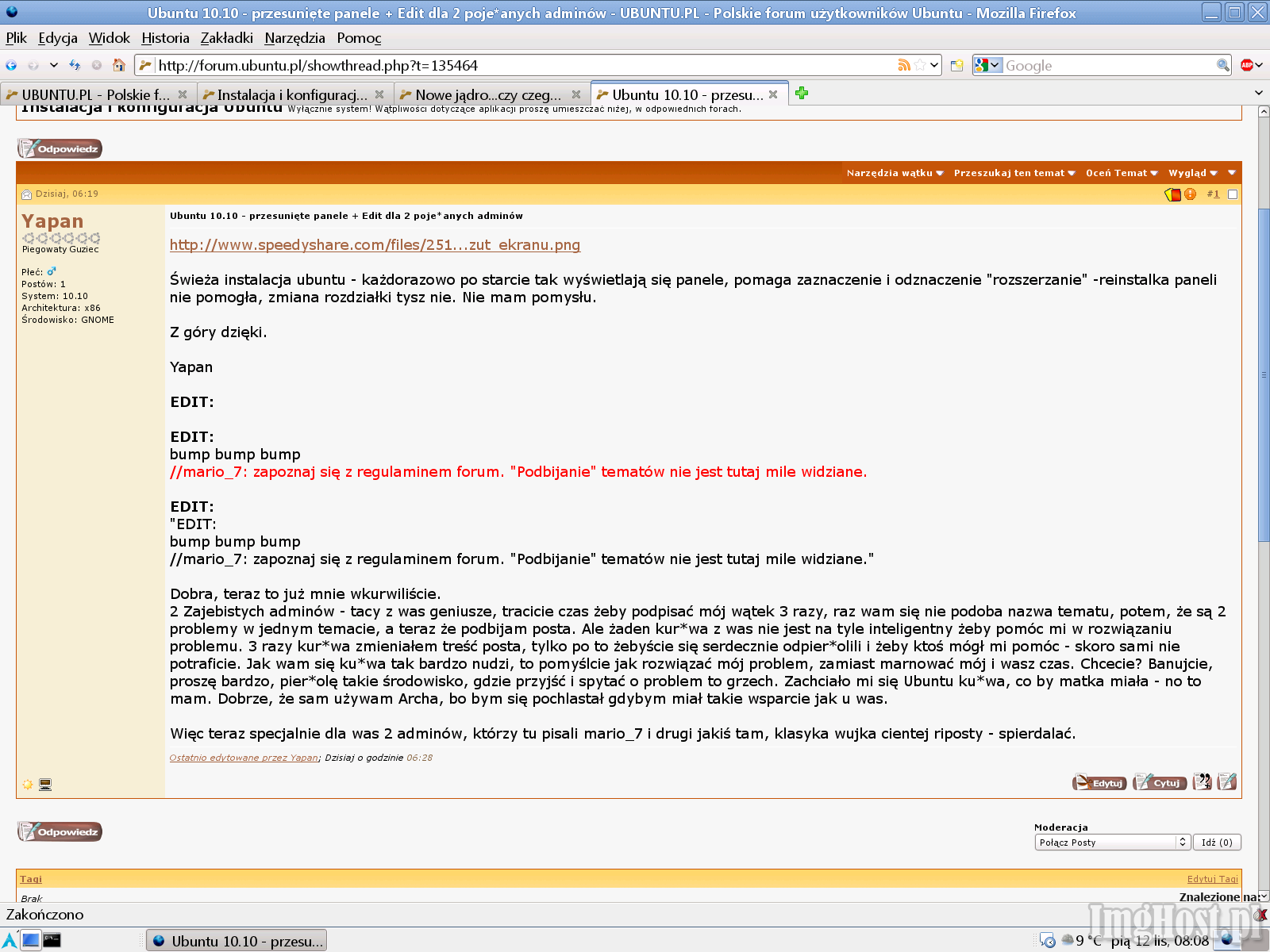Close the Ubuntu 10.10 - przesu... tab

(773, 94)
